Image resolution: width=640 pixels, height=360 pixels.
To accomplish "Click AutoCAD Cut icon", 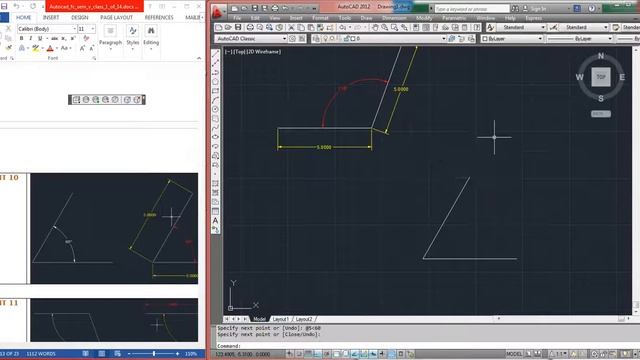I will point(291,27).
